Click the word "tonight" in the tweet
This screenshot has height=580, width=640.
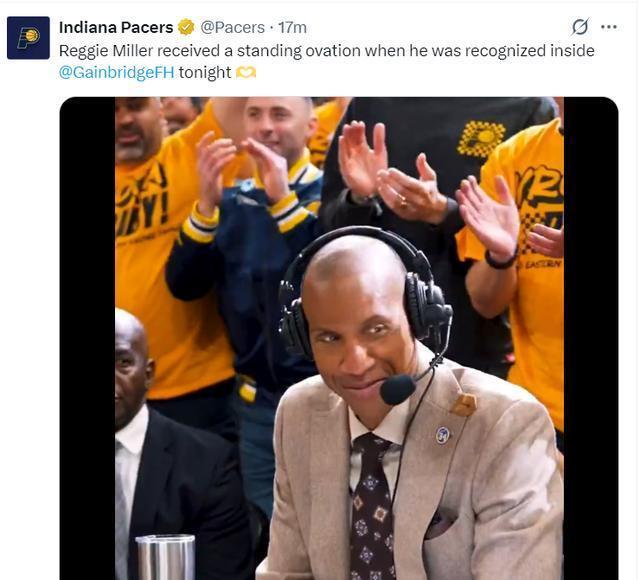(x=205, y=73)
